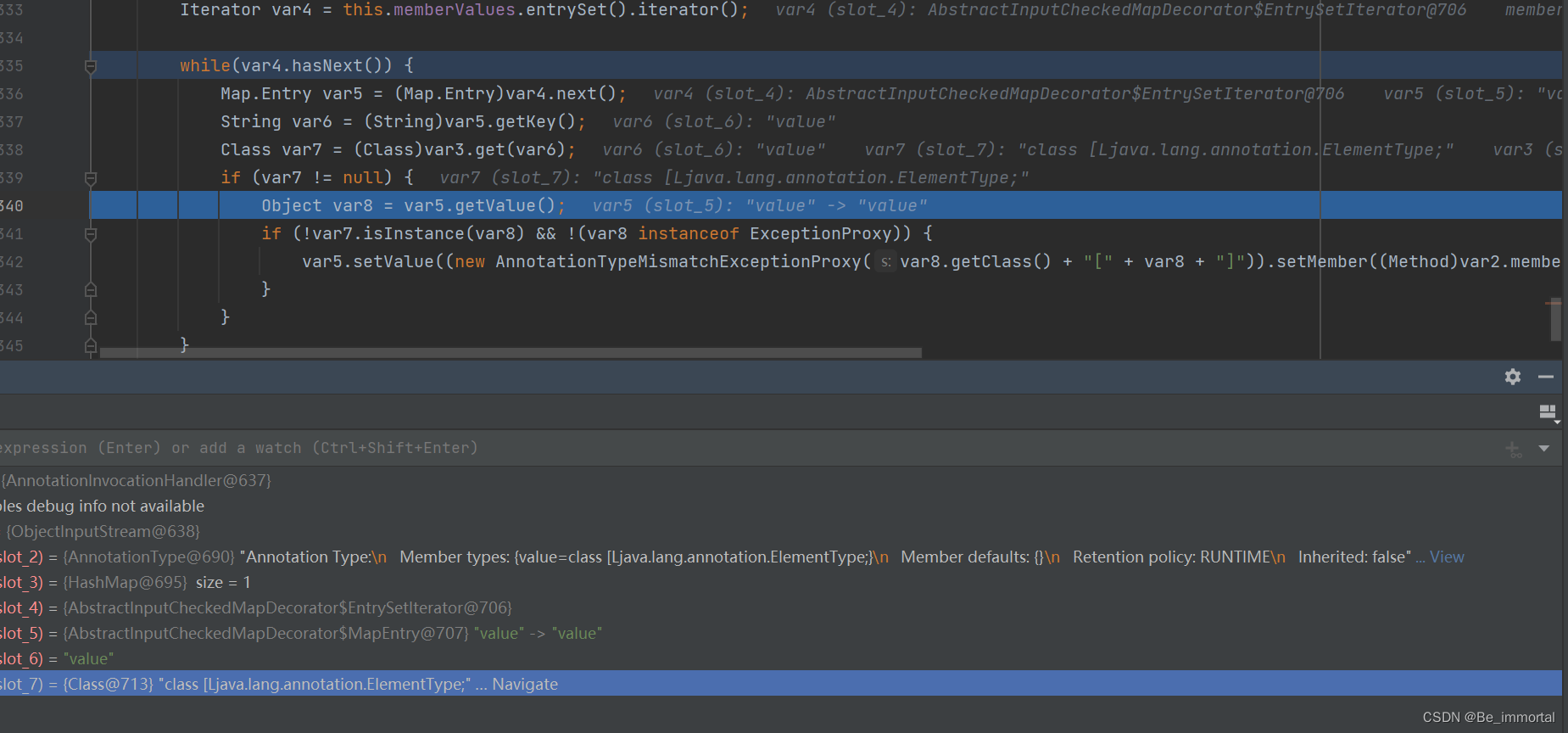Viewport: 1568px width, 733px height.
Task: Open the layout settings icon below the gear
Action: (x=1548, y=413)
